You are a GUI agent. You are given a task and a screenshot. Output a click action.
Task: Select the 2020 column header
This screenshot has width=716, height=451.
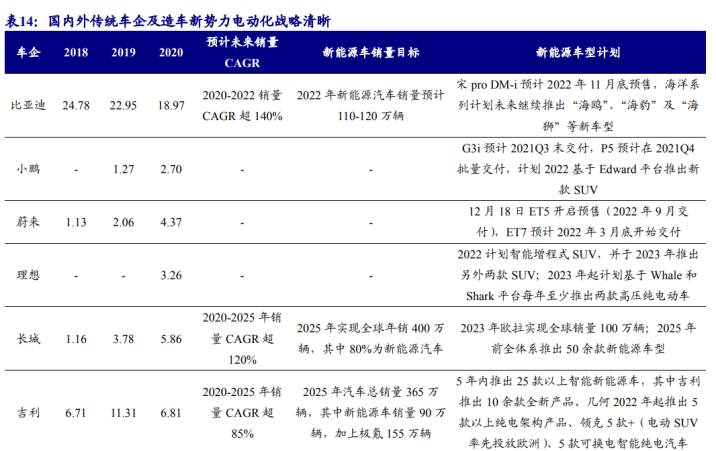coord(171,52)
